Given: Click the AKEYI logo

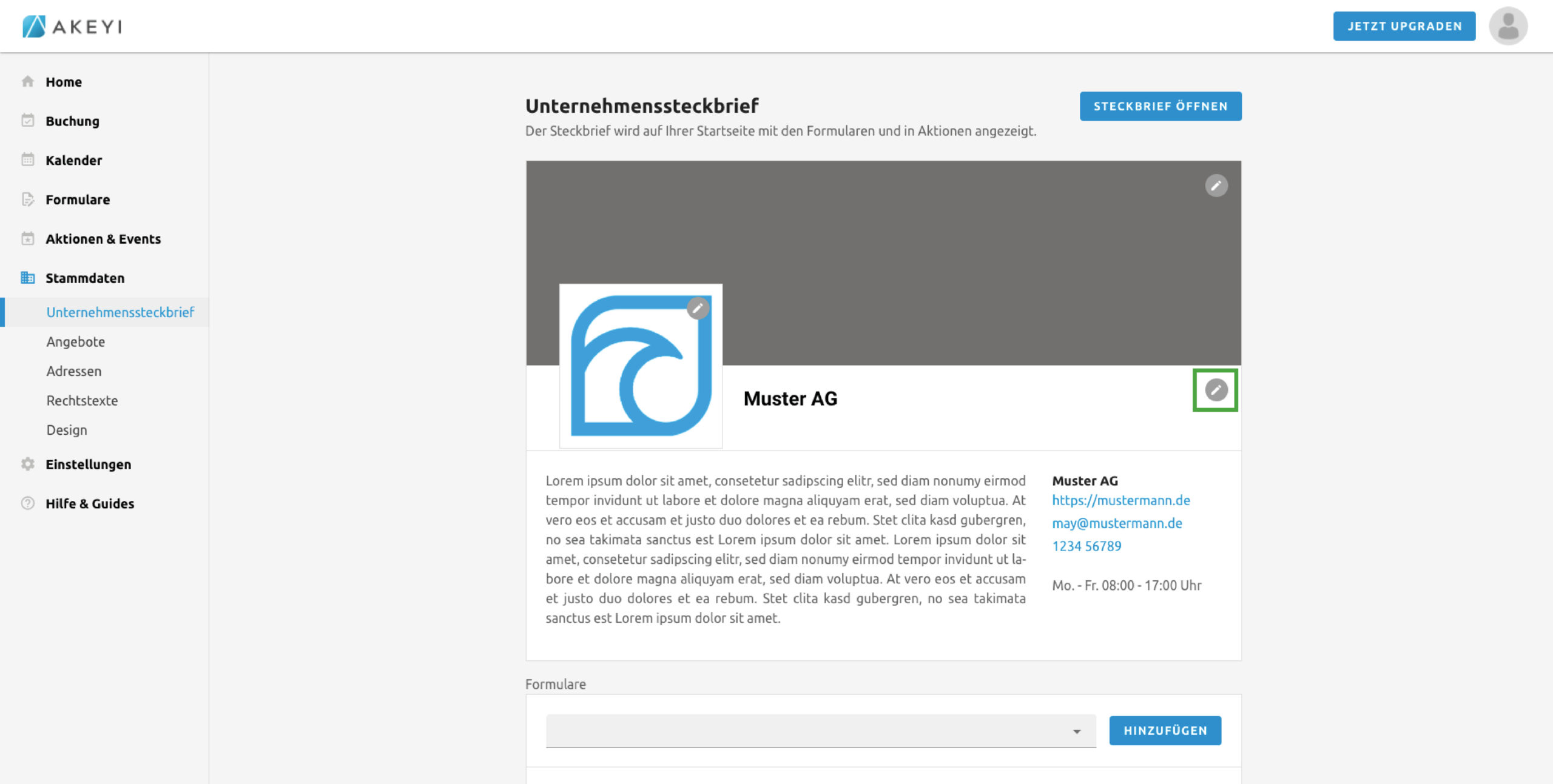Looking at the screenshot, I should click(x=72, y=26).
